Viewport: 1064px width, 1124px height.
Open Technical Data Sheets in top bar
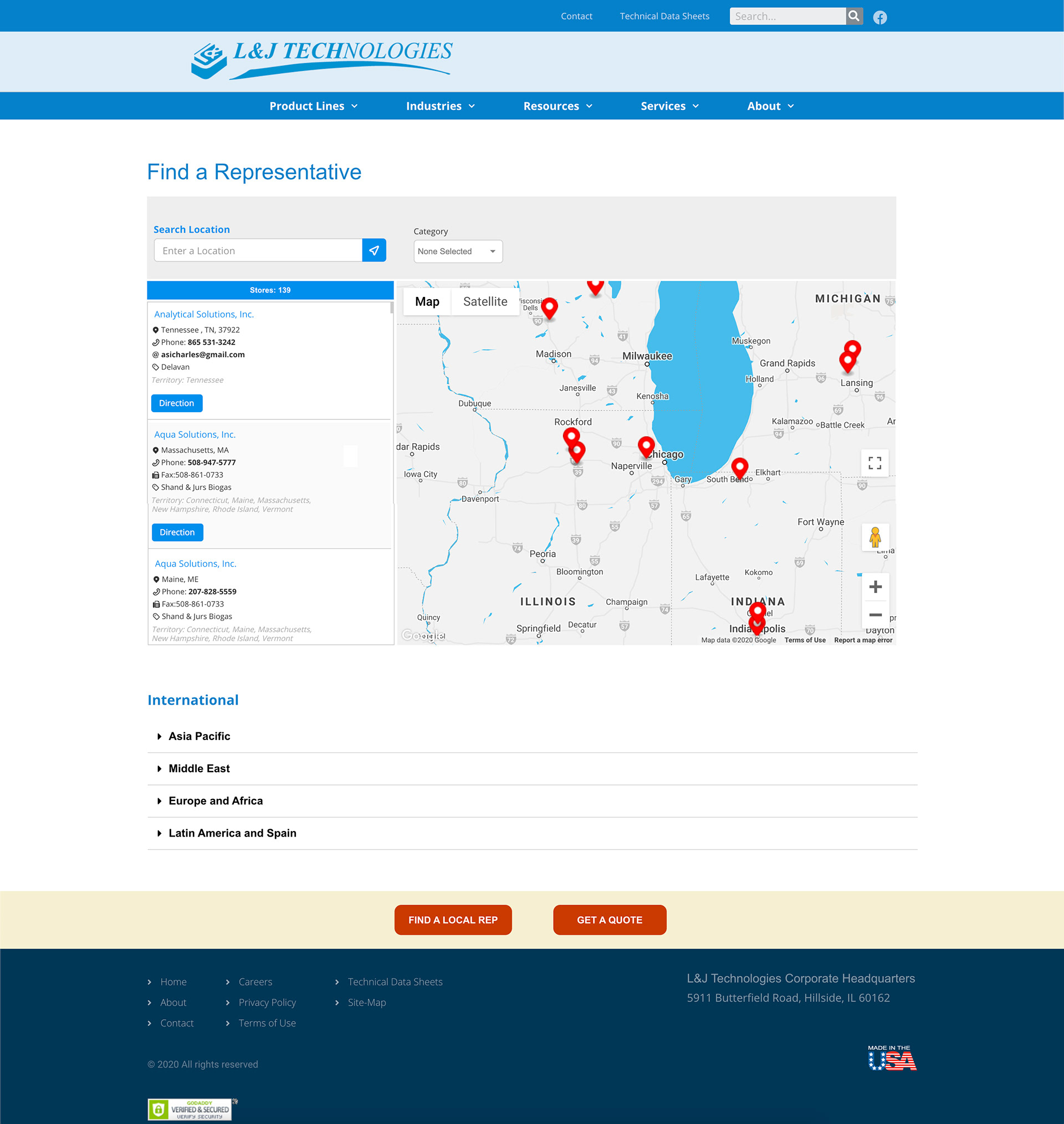click(664, 16)
